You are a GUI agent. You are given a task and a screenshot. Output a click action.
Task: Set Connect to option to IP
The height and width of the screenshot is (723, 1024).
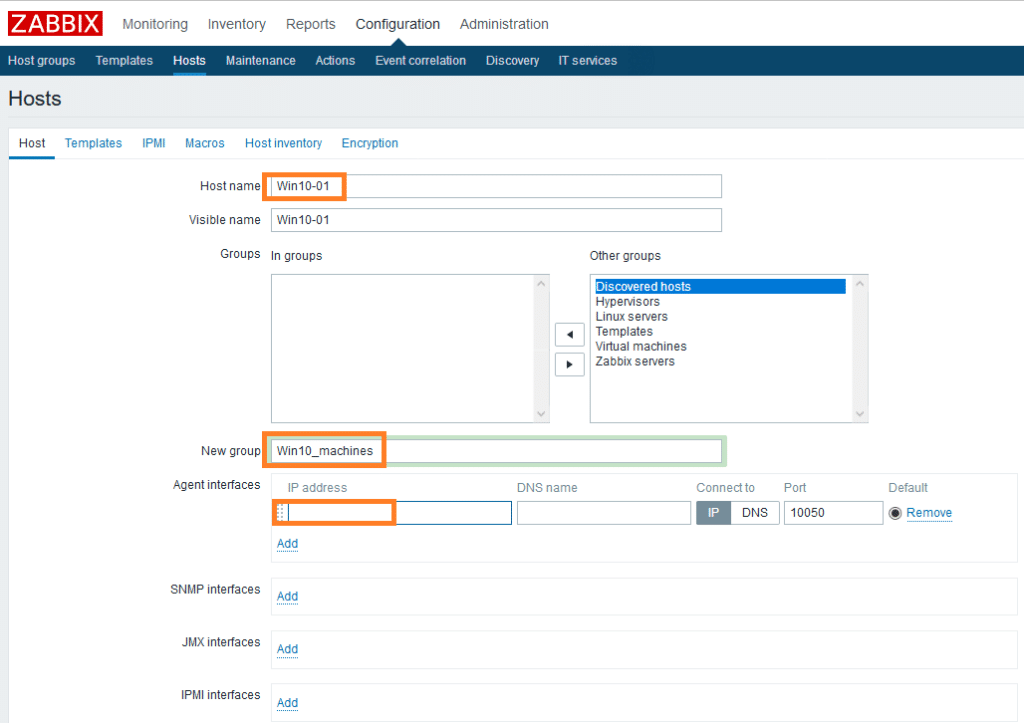coord(714,513)
